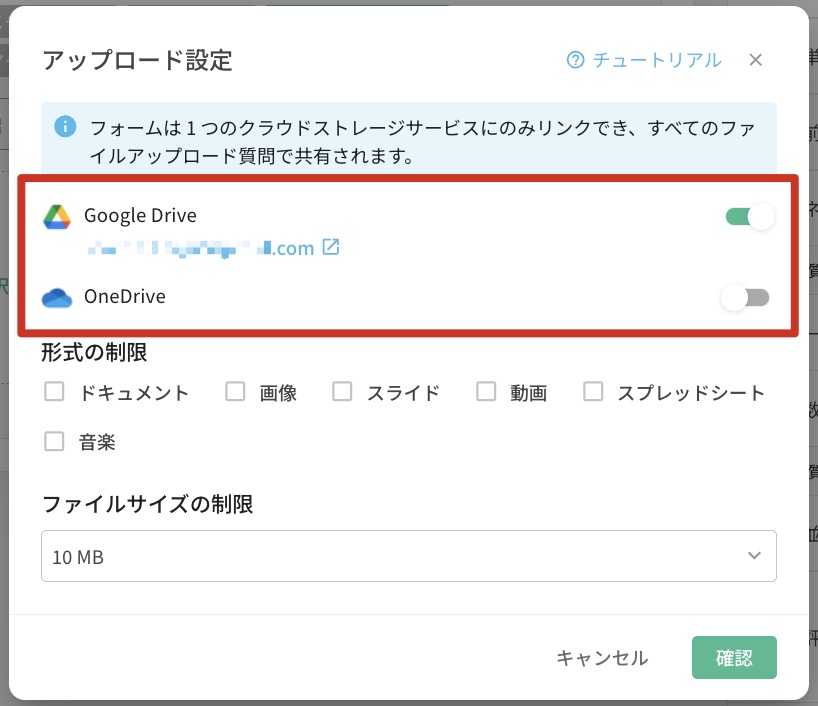Open the チュートリアル help link
The height and width of the screenshot is (706, 818).
coord(644,60)
